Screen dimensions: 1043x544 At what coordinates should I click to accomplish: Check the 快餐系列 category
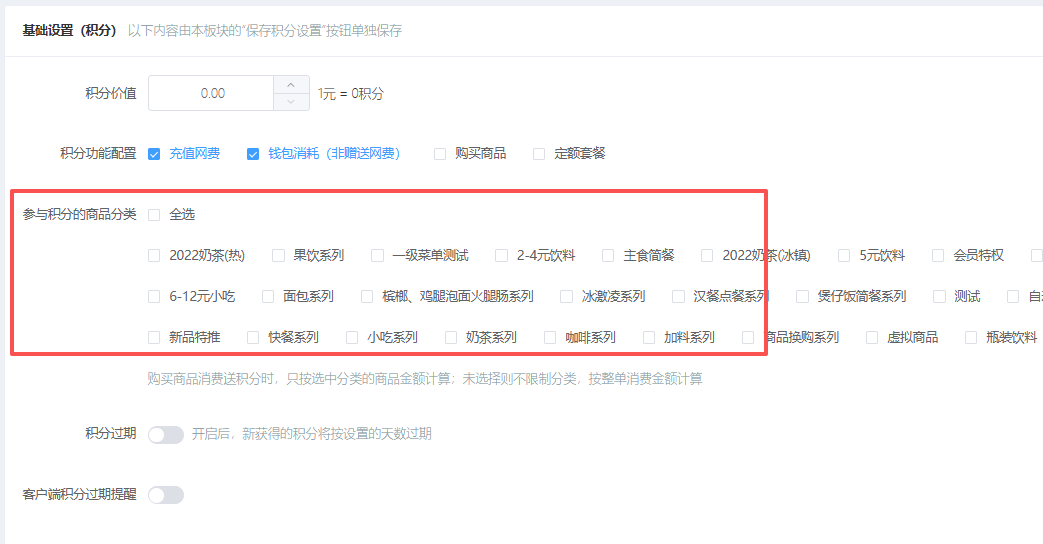(253, 338)
